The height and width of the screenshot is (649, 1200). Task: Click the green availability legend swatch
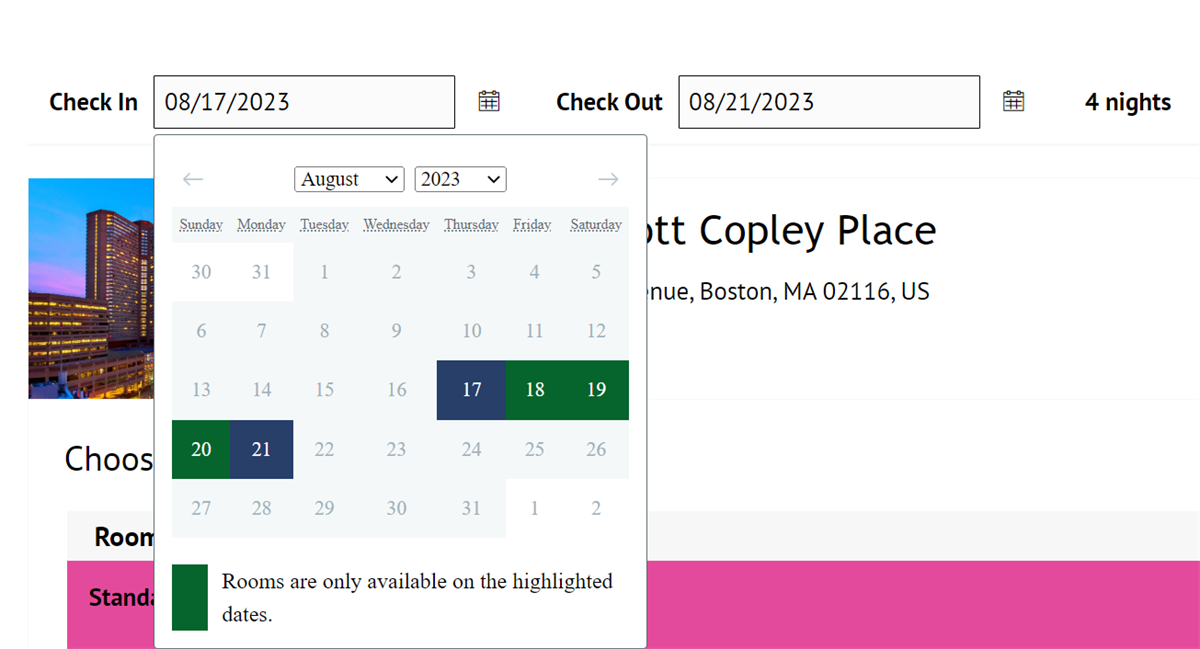[190, 597]
